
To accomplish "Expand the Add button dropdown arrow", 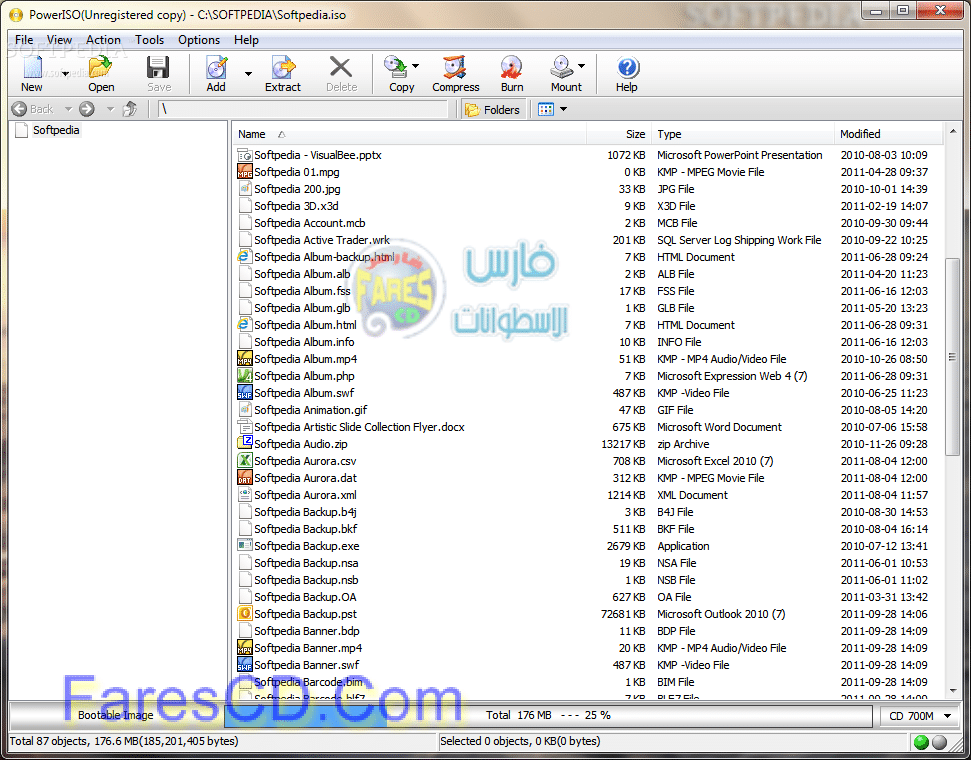I will pyautogui.click(x=248, y=73).
